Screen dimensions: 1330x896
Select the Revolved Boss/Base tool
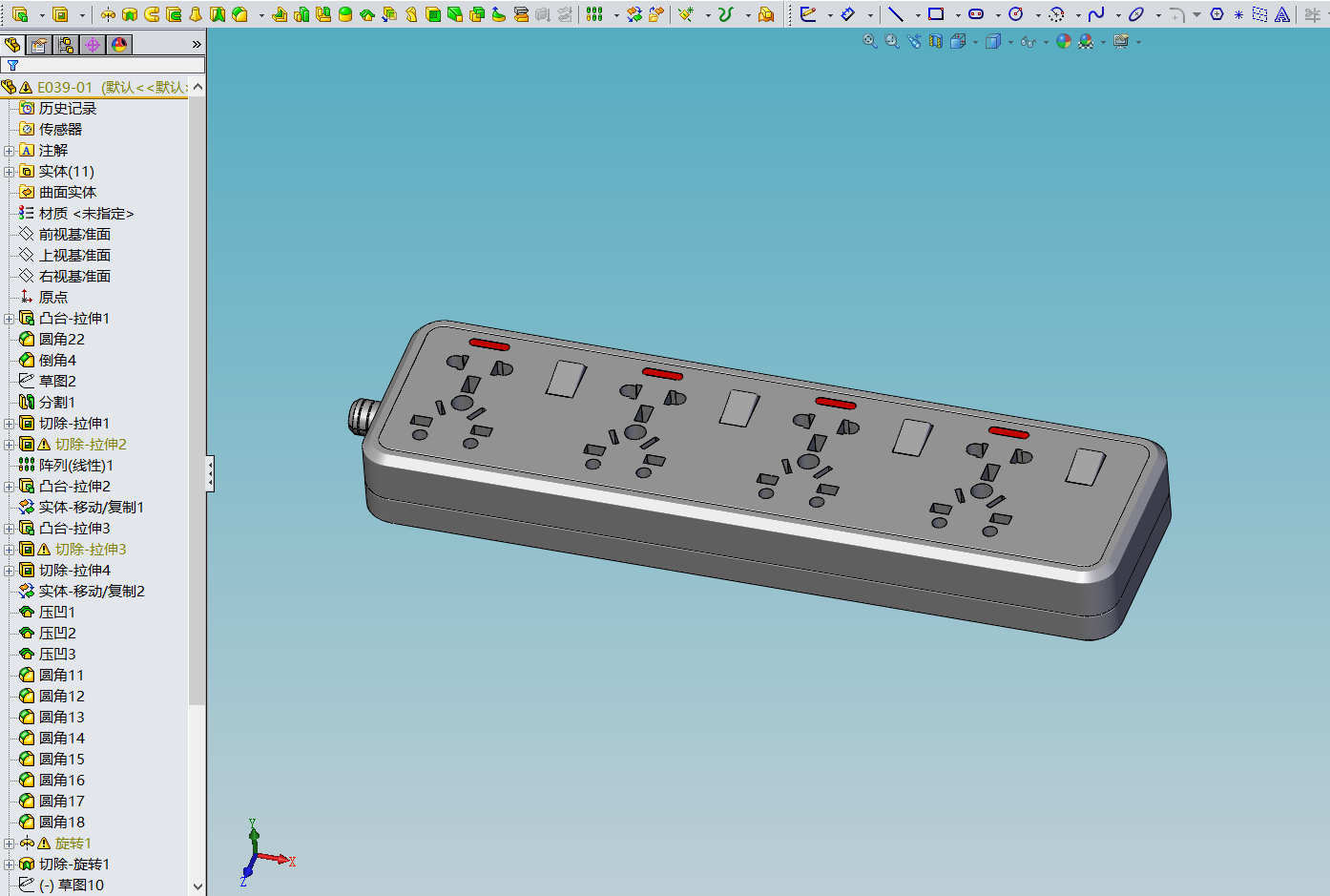tap(108, 14)
